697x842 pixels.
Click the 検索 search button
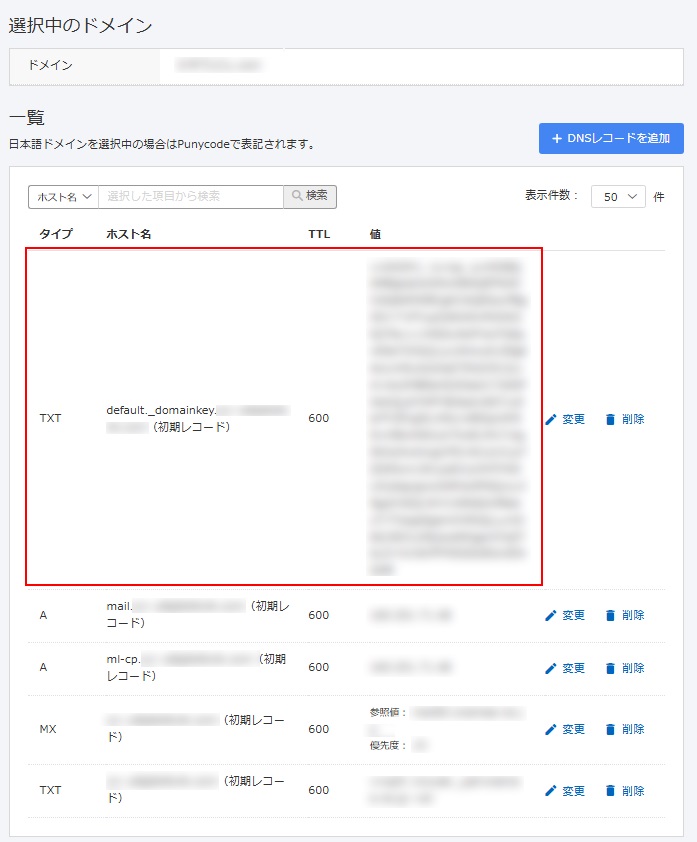tap(310, 197)
